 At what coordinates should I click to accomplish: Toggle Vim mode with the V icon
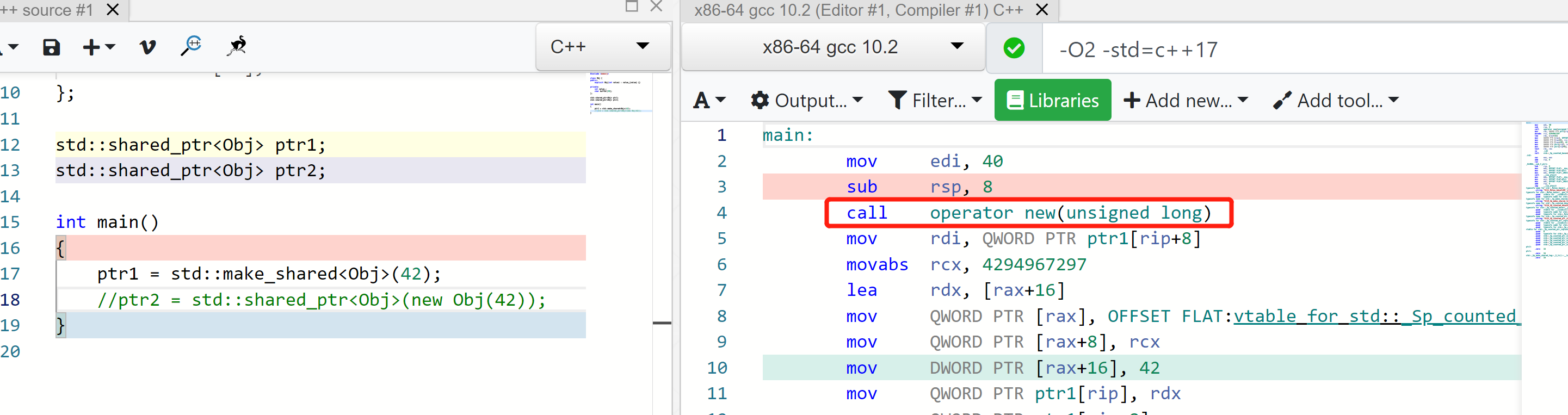click(147, 47)
